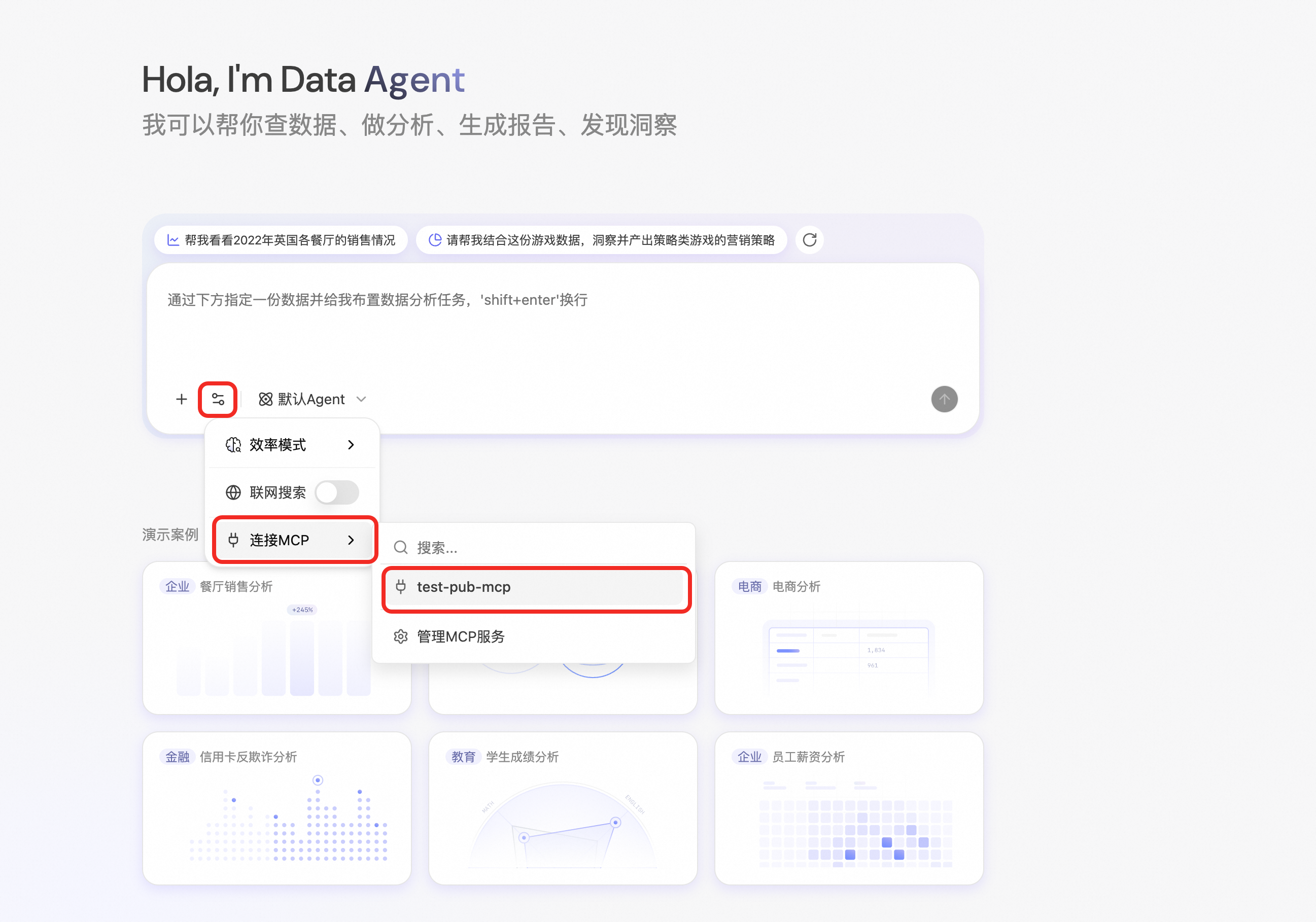Screen dimensions: 1316x922
Task: Click the refresh suggestions icon
Action: tap(809, 239)
